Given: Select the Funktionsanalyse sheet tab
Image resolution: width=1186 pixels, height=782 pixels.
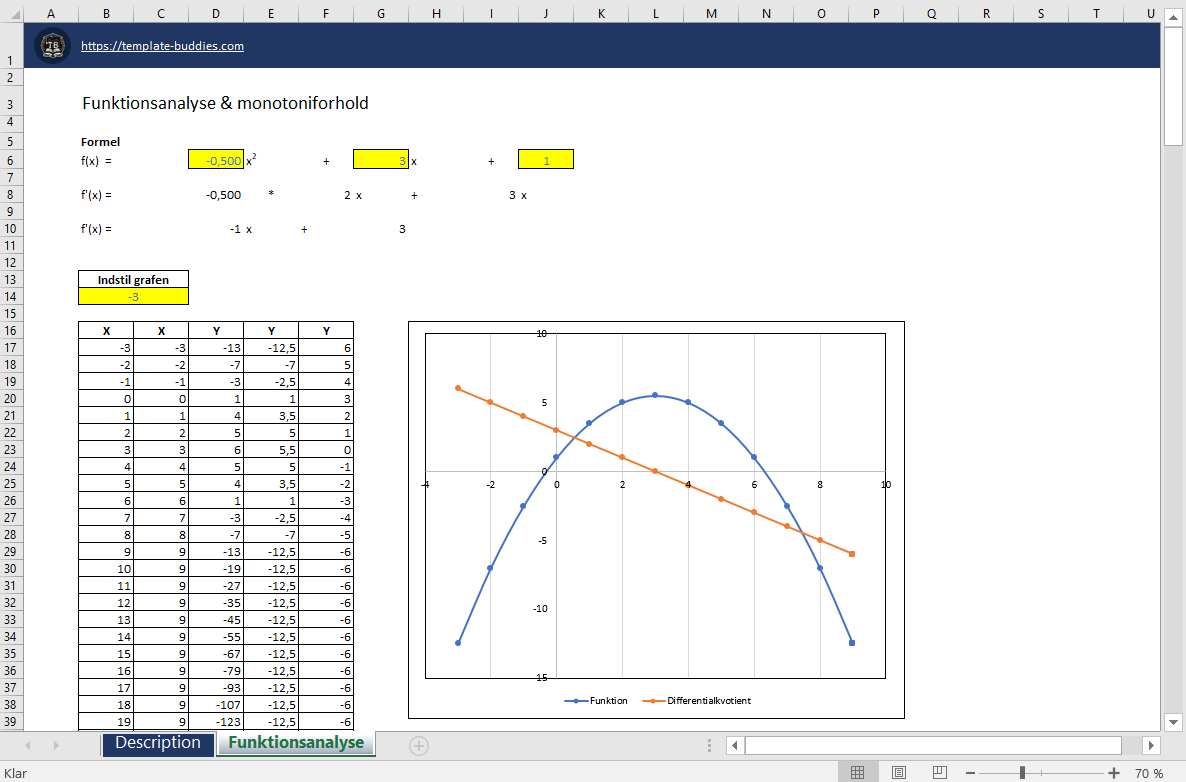Looking at the screenshot, I should (x=296, y=743).
